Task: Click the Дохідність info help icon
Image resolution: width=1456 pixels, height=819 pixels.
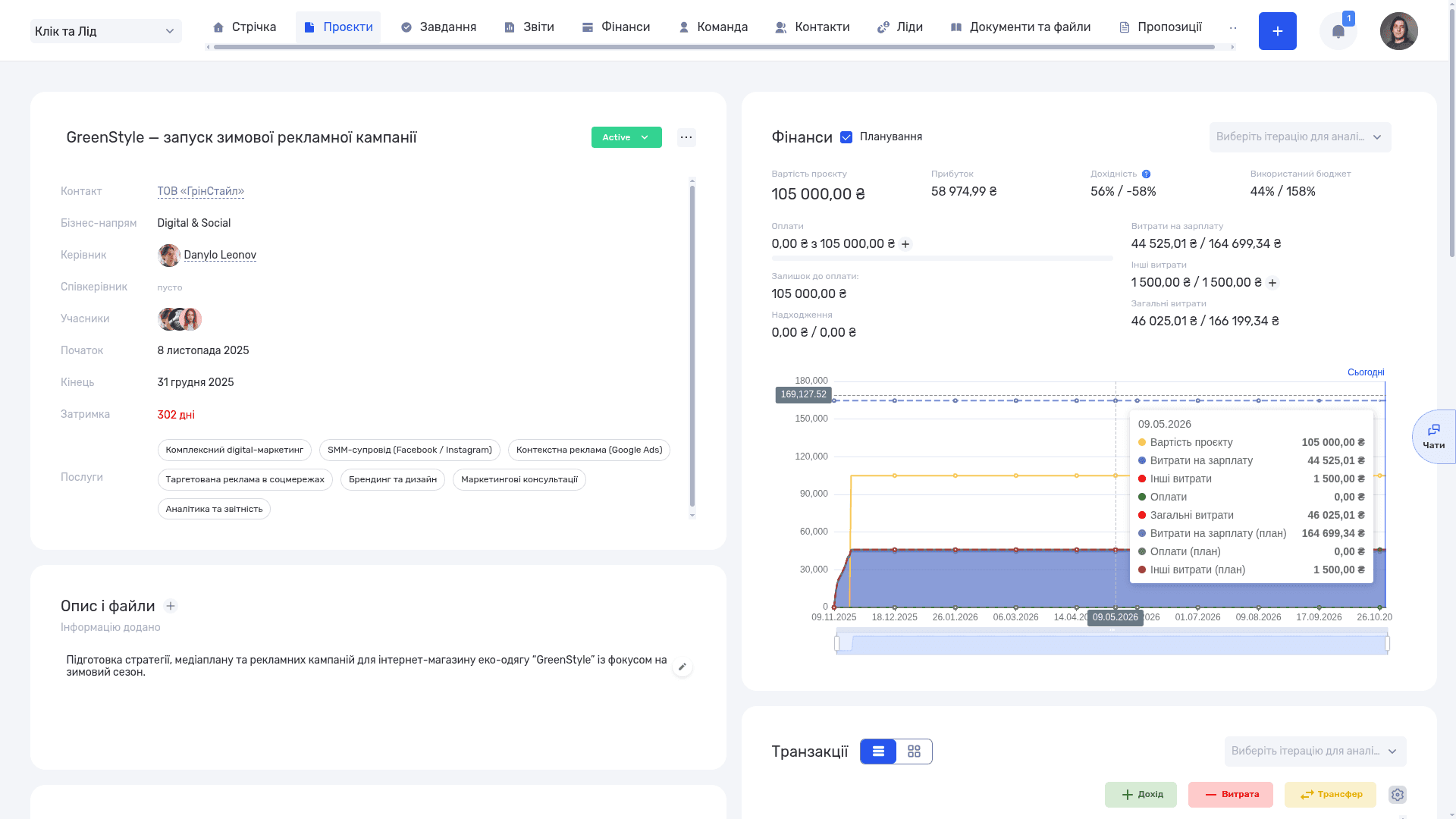Action: [x=1146, y=174]
